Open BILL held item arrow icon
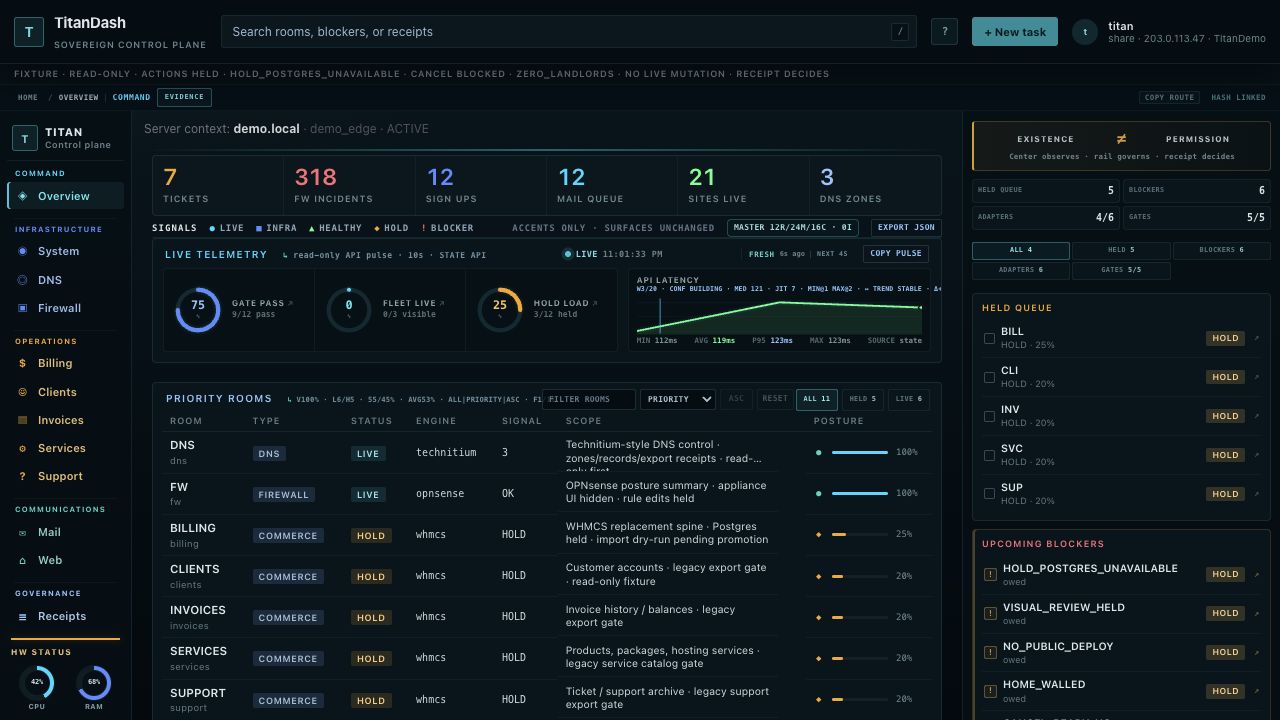The width and height of the screenshot is (1280, 720). [x=1257, y=338]
